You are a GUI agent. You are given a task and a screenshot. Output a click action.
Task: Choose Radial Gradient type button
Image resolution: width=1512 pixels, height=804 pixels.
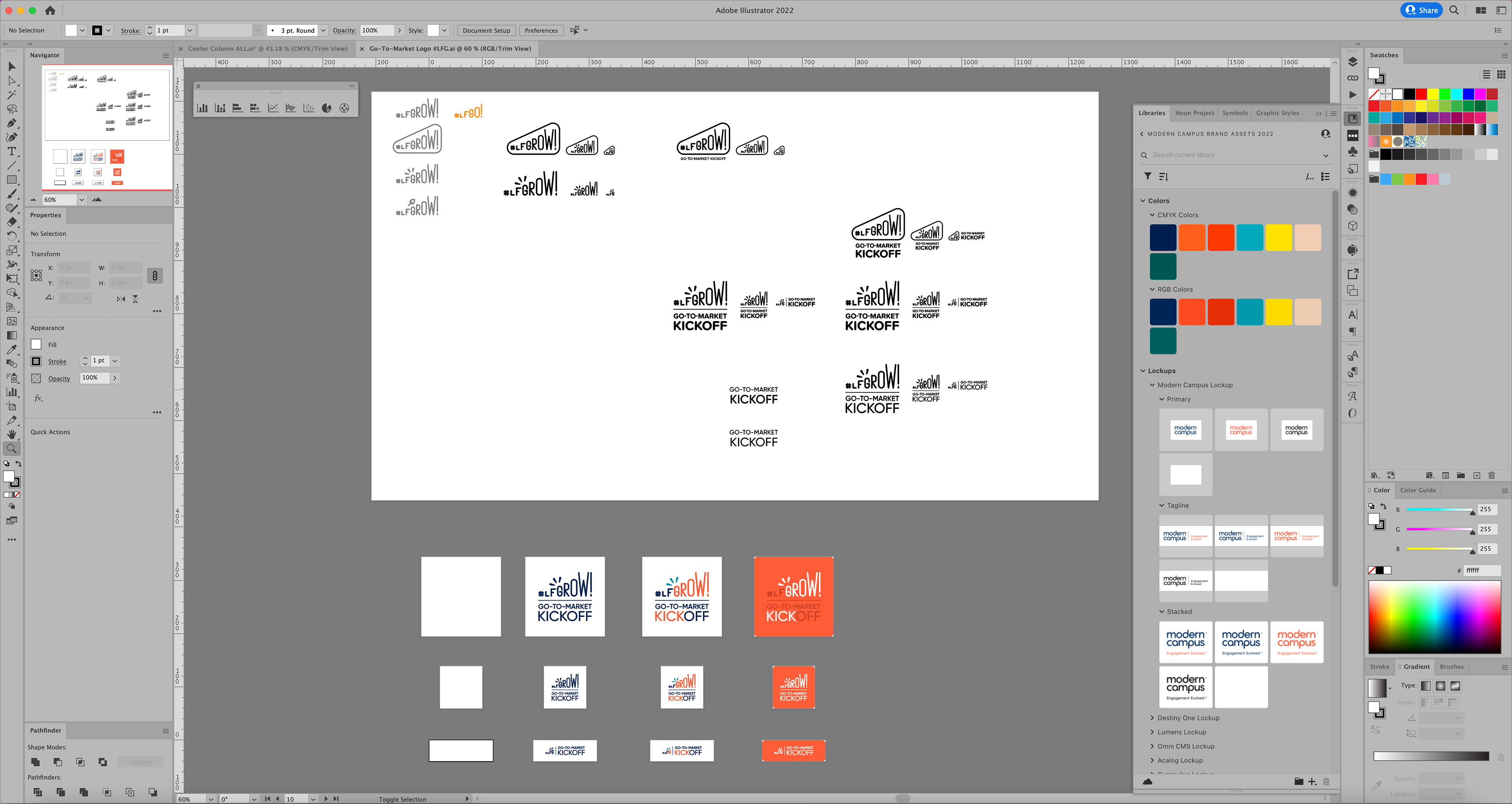[x=1440, y=686]
